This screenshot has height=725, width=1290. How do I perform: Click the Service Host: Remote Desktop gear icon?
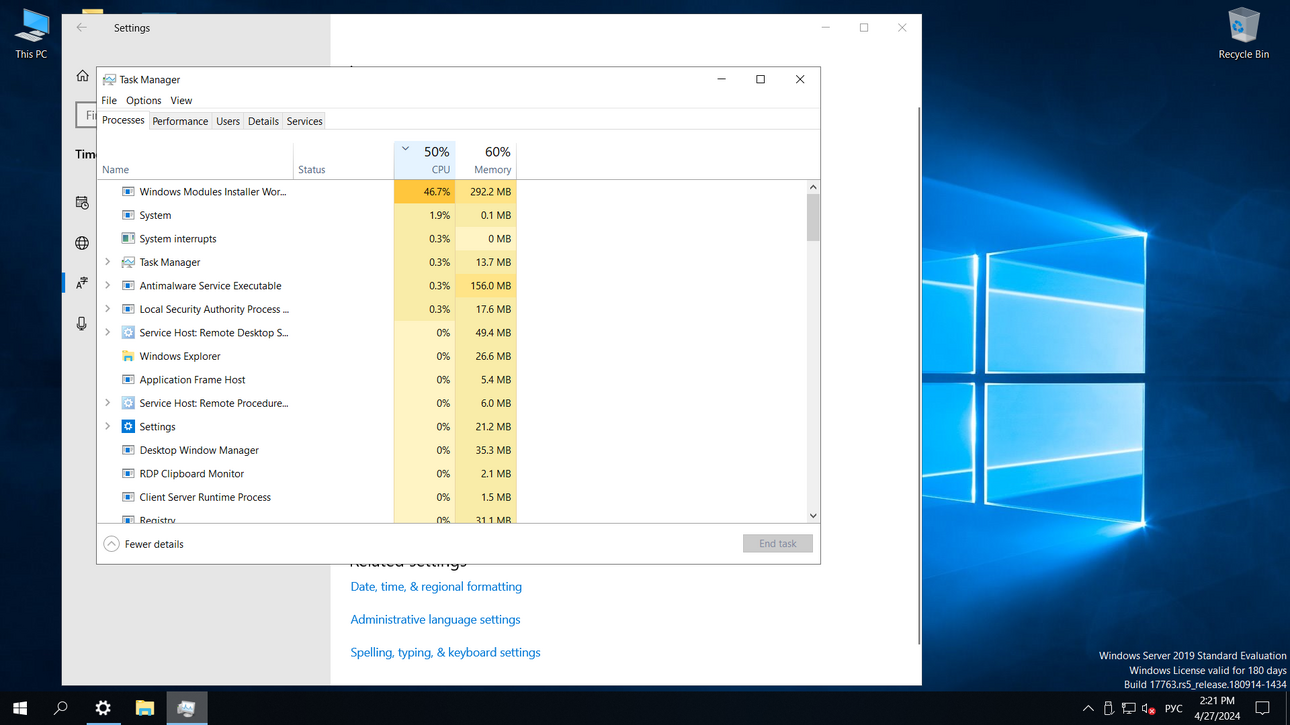pyautogui.click(x=128, y=332)
